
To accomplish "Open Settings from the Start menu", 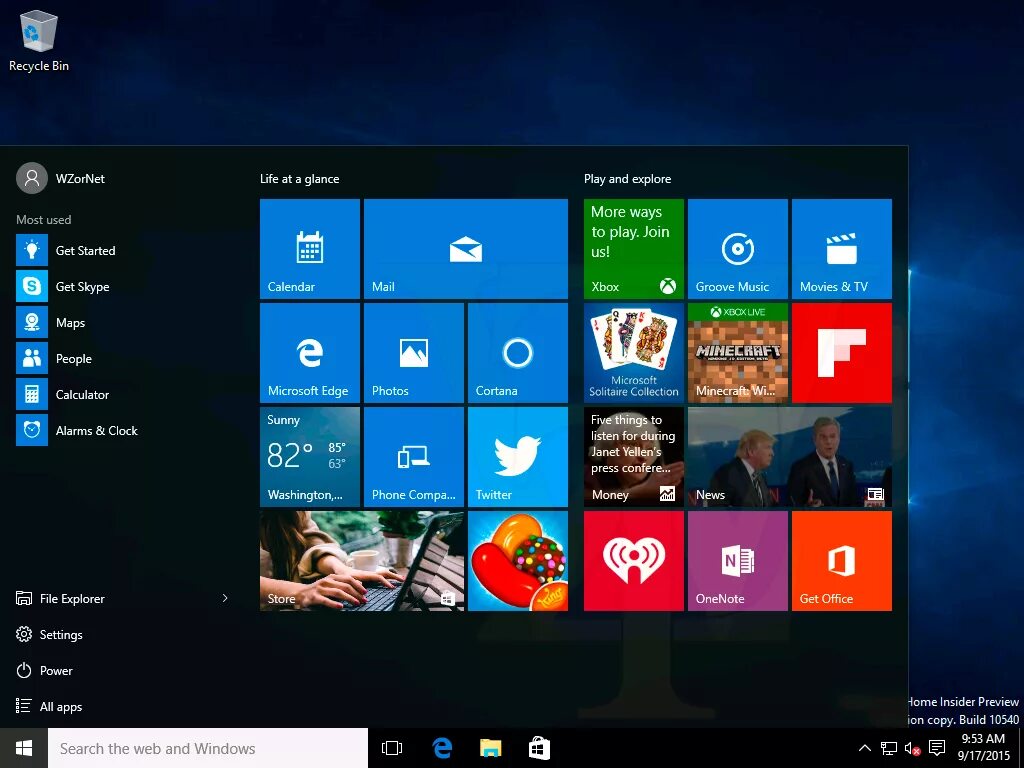I will click(62, 634).
